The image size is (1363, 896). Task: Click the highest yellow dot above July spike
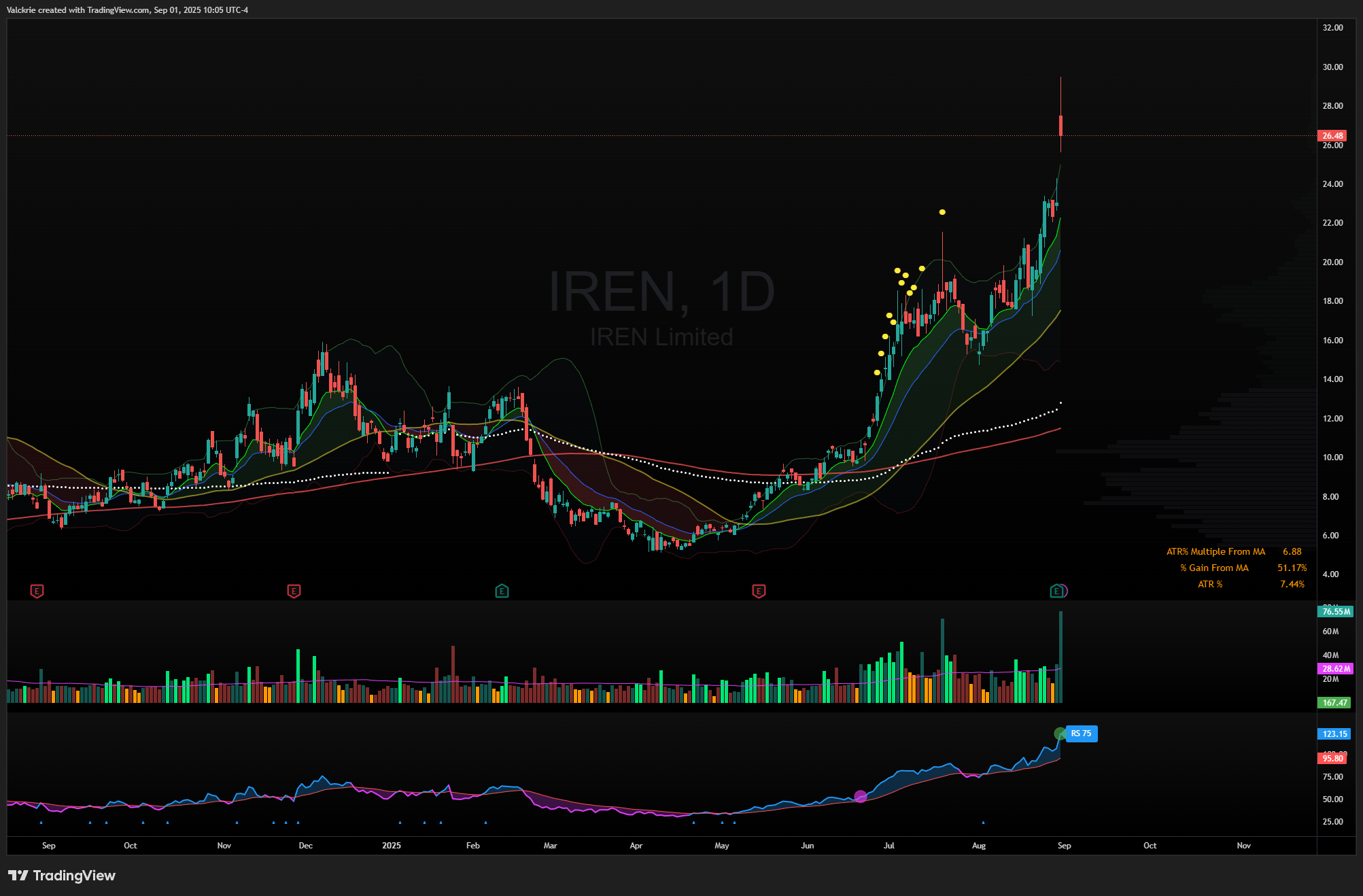[942, 212]
